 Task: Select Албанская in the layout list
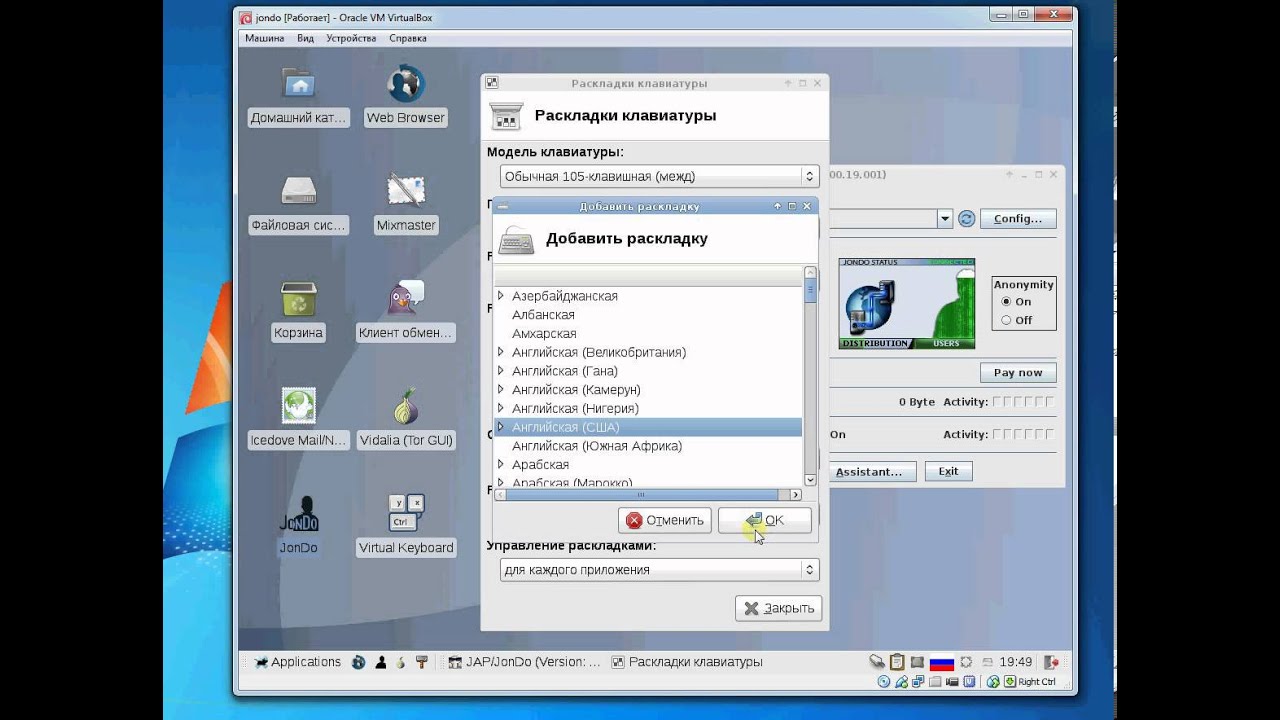point(543,315)
